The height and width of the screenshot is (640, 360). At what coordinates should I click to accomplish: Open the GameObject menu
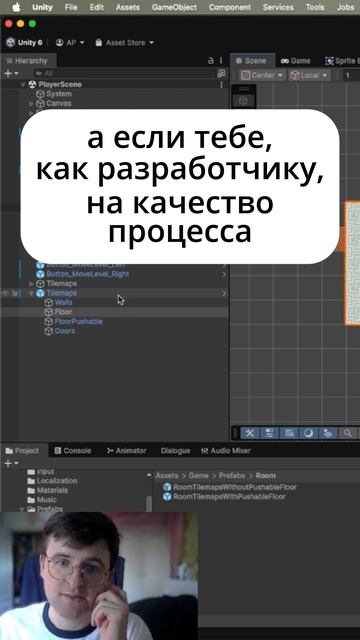click(x=174, y=7)
